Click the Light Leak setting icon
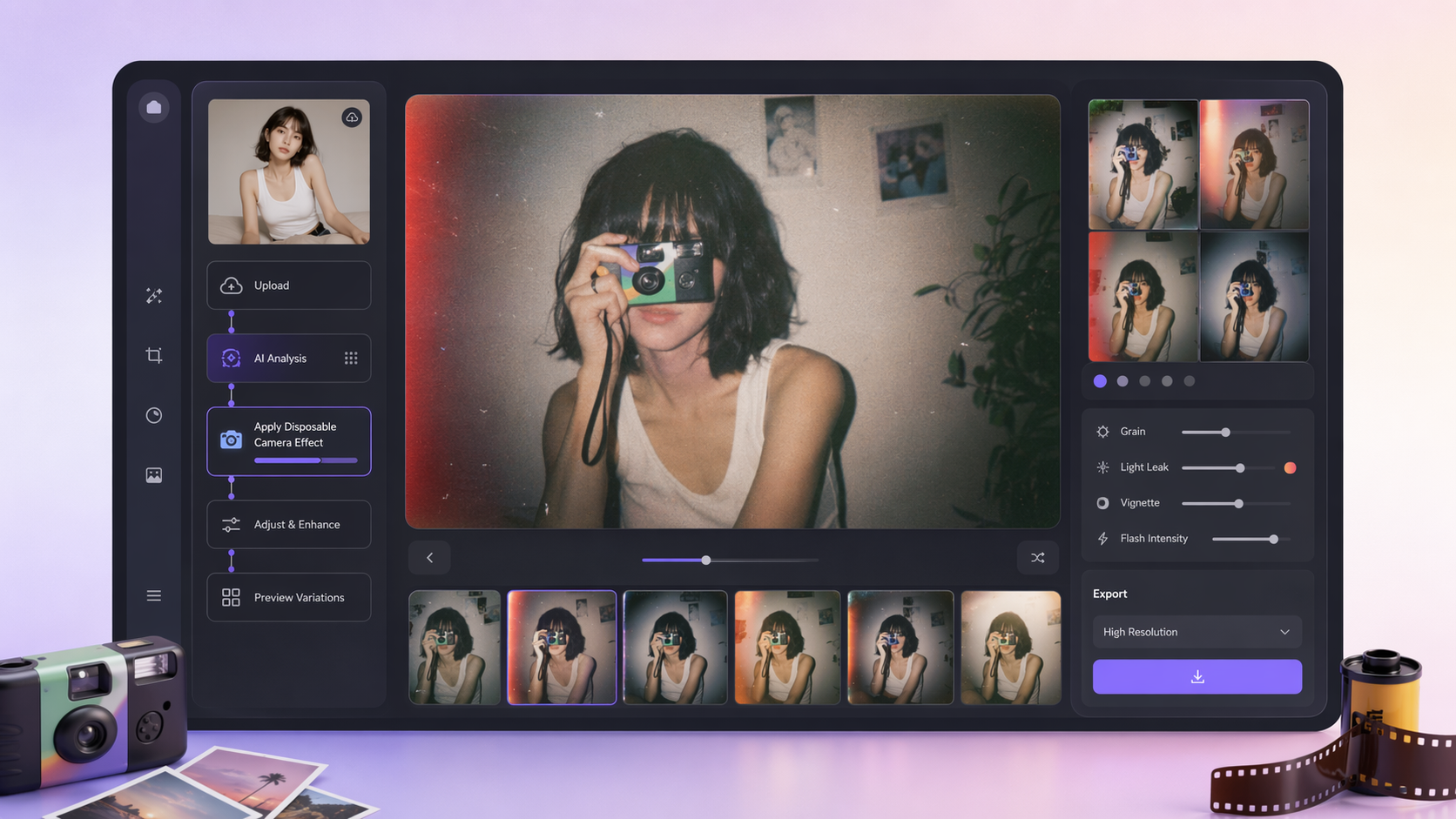1456x819 pixels. (x=1103, y=467)
